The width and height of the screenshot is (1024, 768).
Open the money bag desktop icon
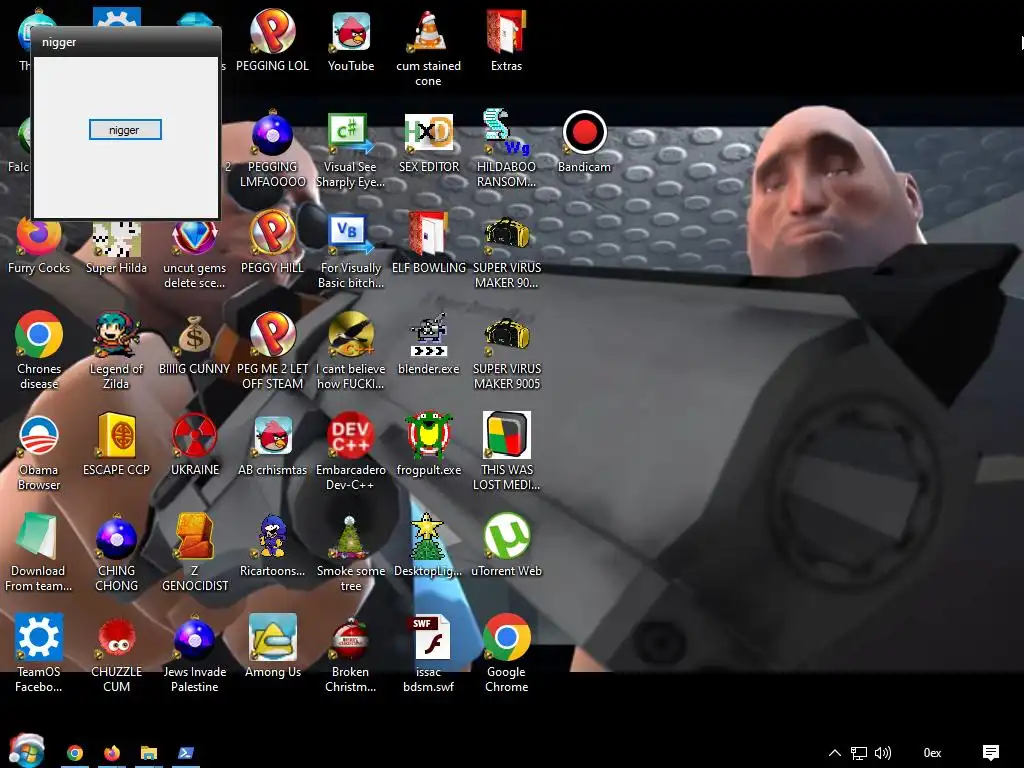[194, 335]
